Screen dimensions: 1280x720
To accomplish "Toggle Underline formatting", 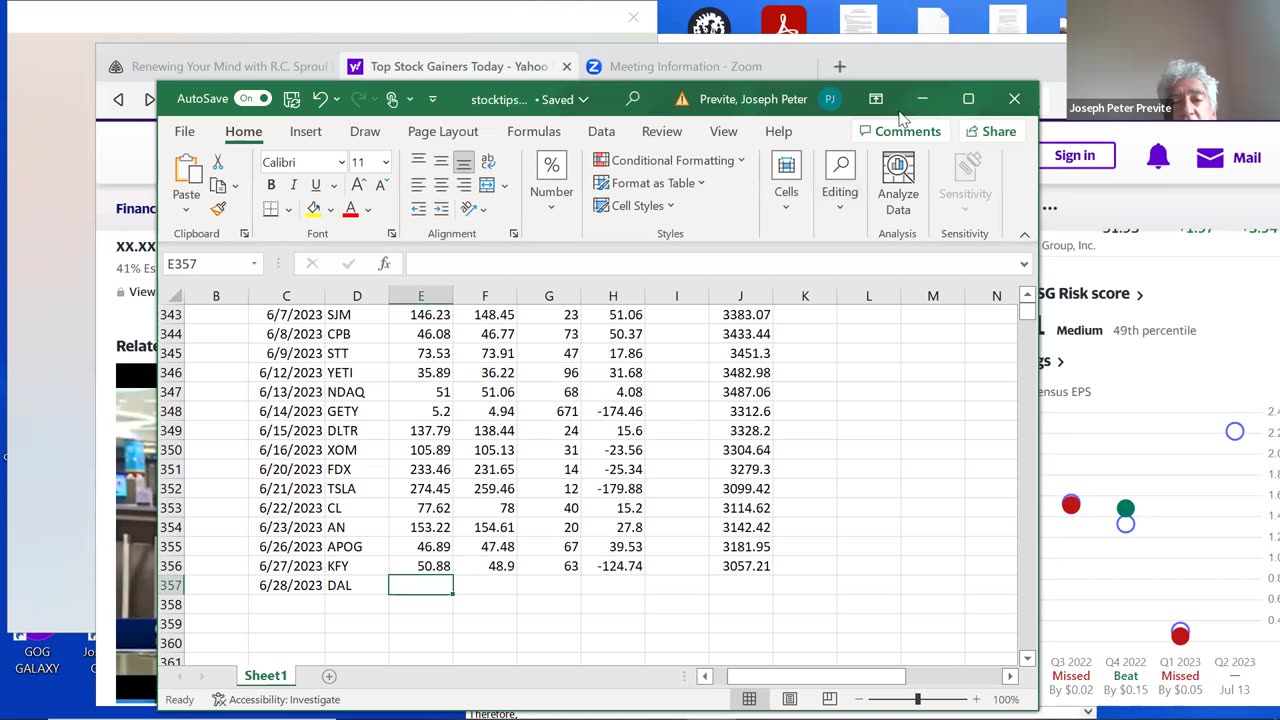I will click(316, 185).
